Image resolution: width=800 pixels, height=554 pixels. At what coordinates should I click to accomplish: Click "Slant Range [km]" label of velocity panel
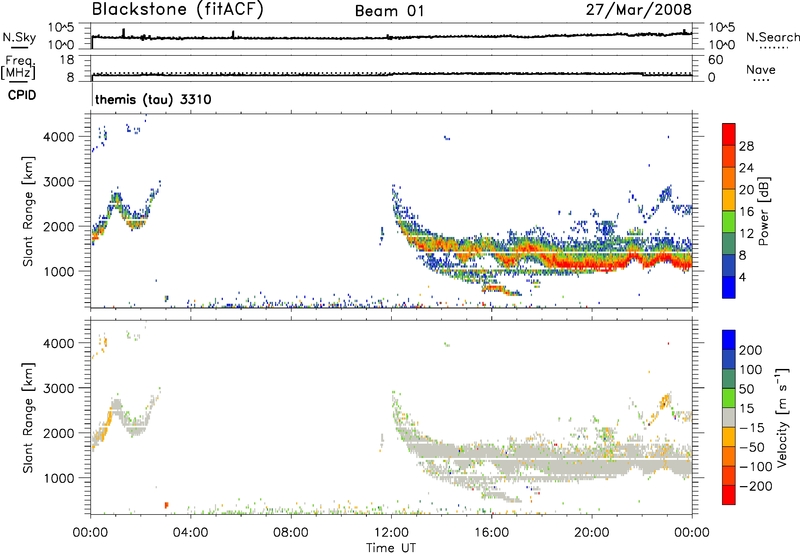coord(28,418)
